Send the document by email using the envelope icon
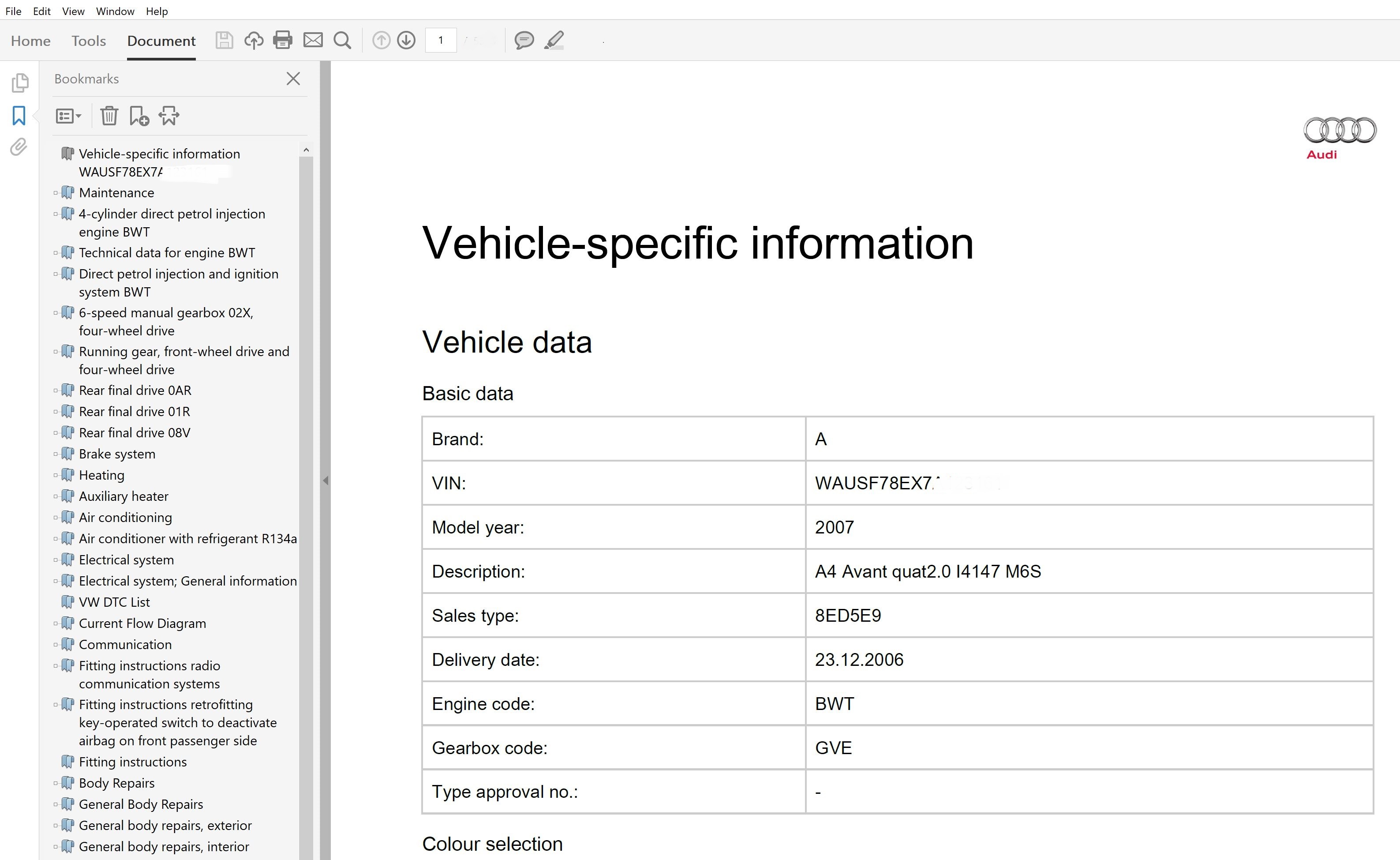 313,41
